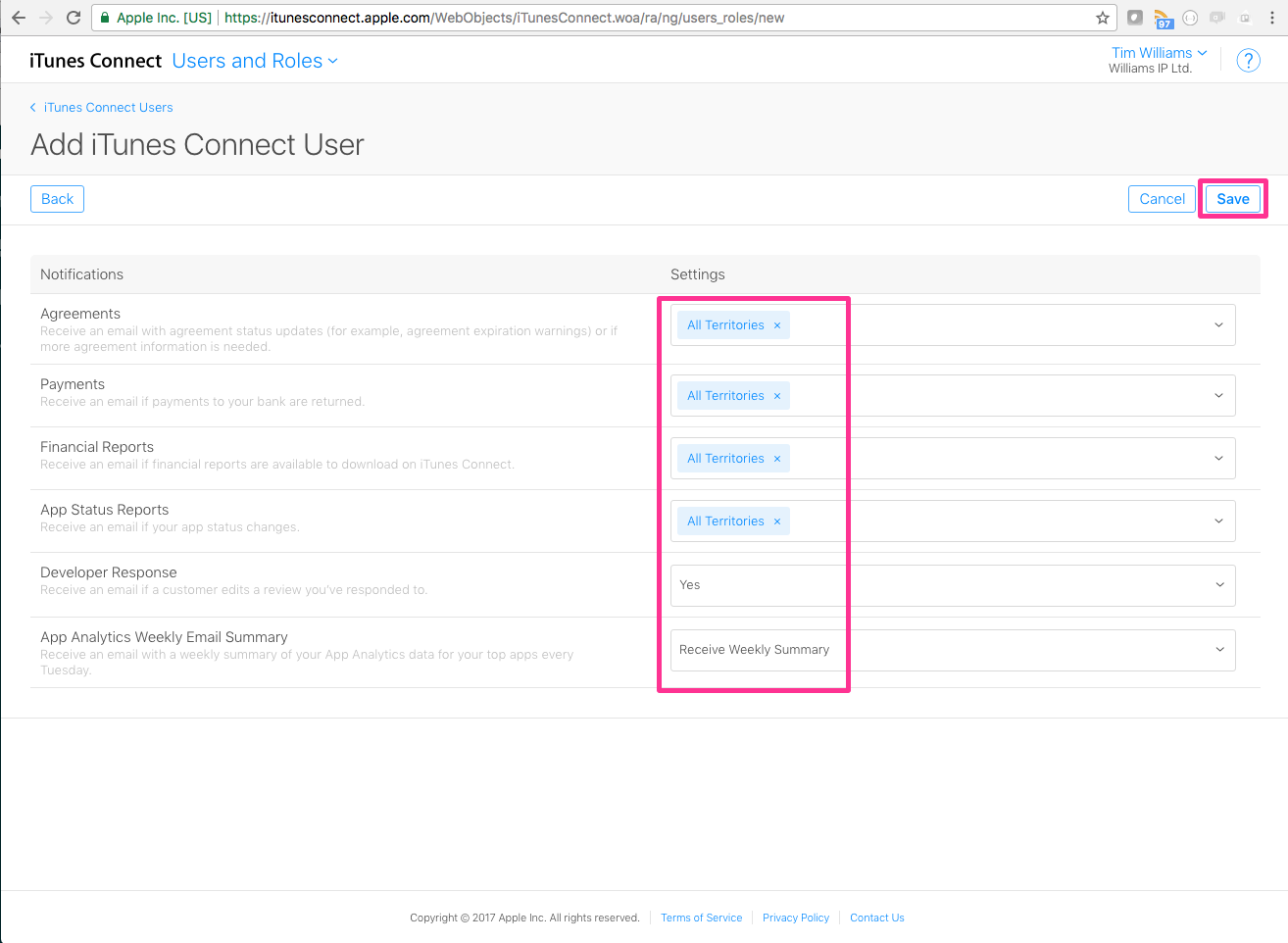Open the Terms of Service link
Viewport: 1288px width, 943px height.
coord(701,918)
